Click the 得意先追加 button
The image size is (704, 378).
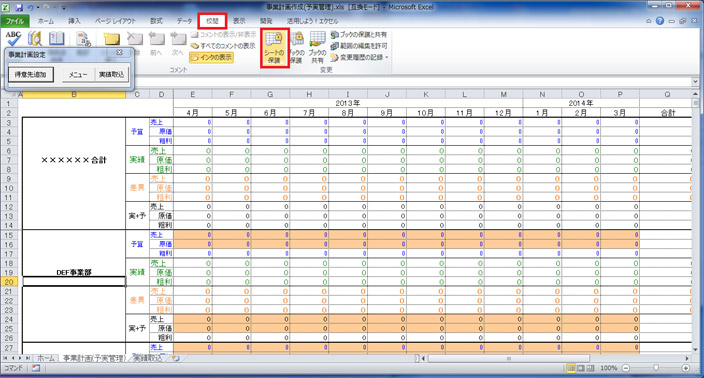(x=31, y=75)
